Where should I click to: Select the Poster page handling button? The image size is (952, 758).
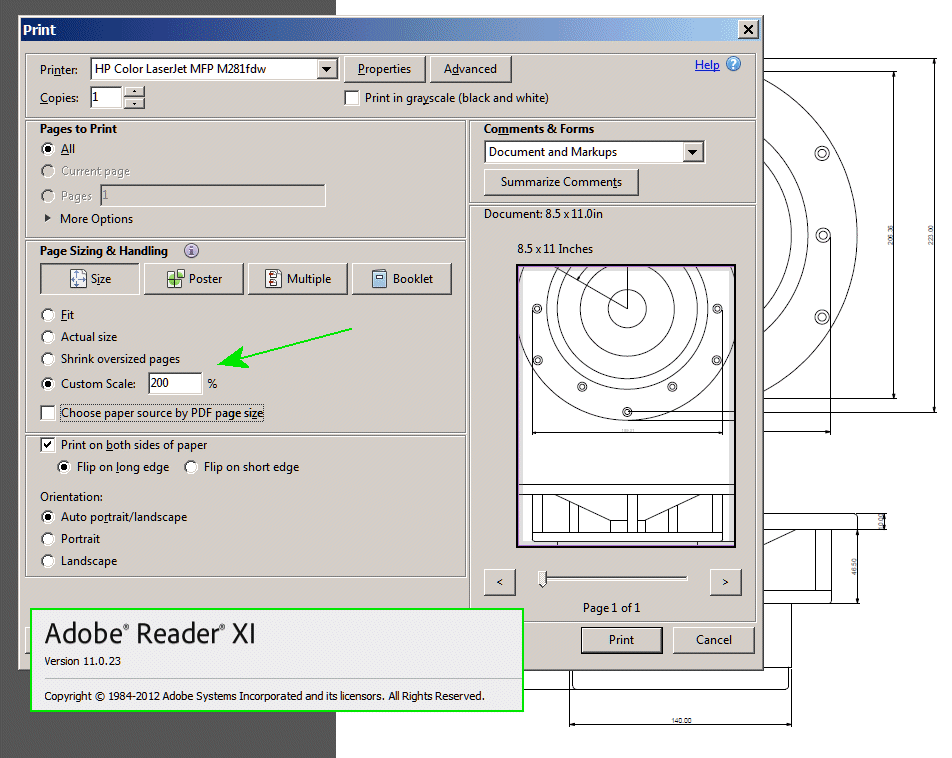click(194, 279)
